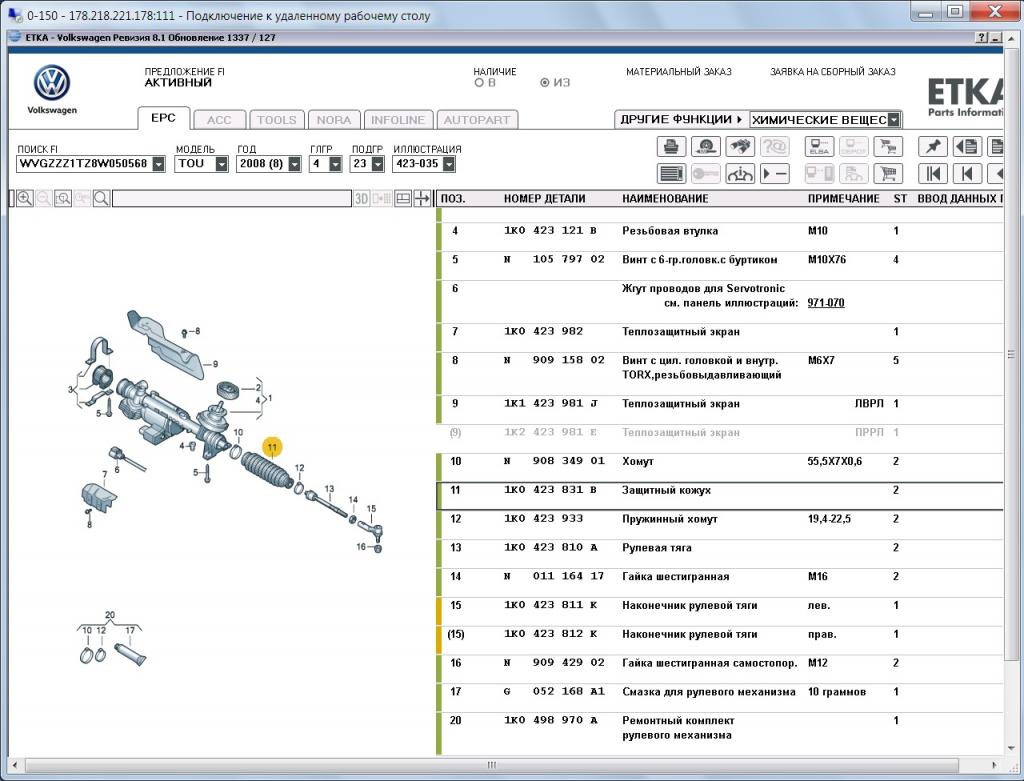Open the ГЛГР dropdown showing 4
The image size is (1024, 781).
point(335,164)
